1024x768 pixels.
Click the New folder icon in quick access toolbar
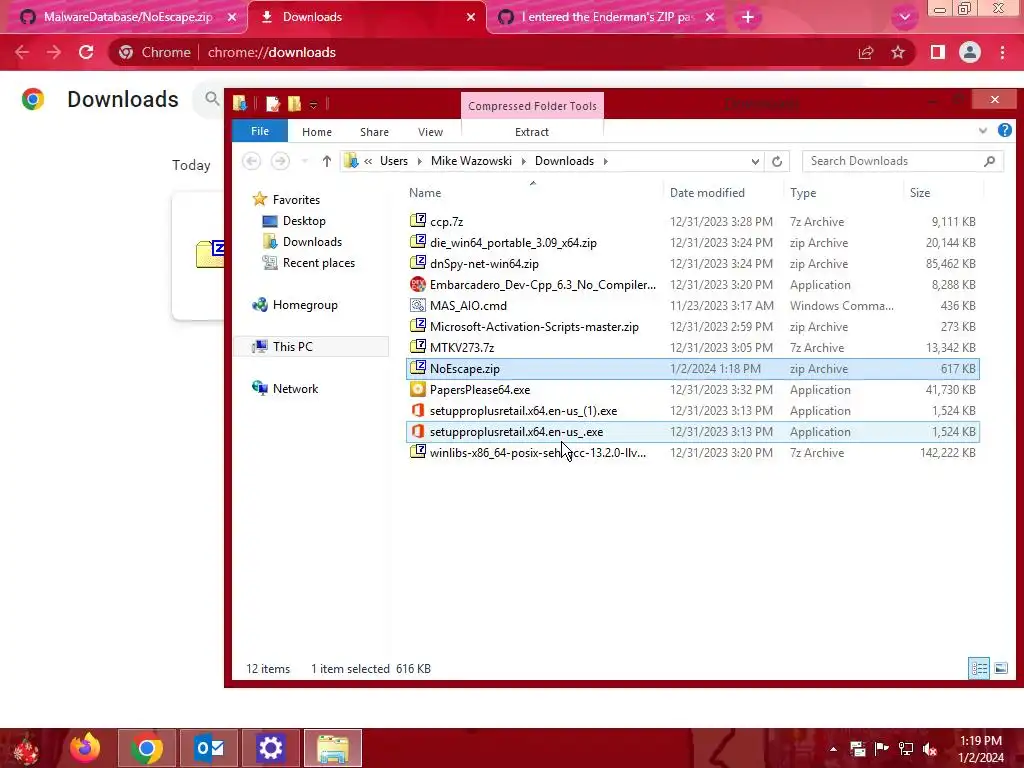[295, 104]
